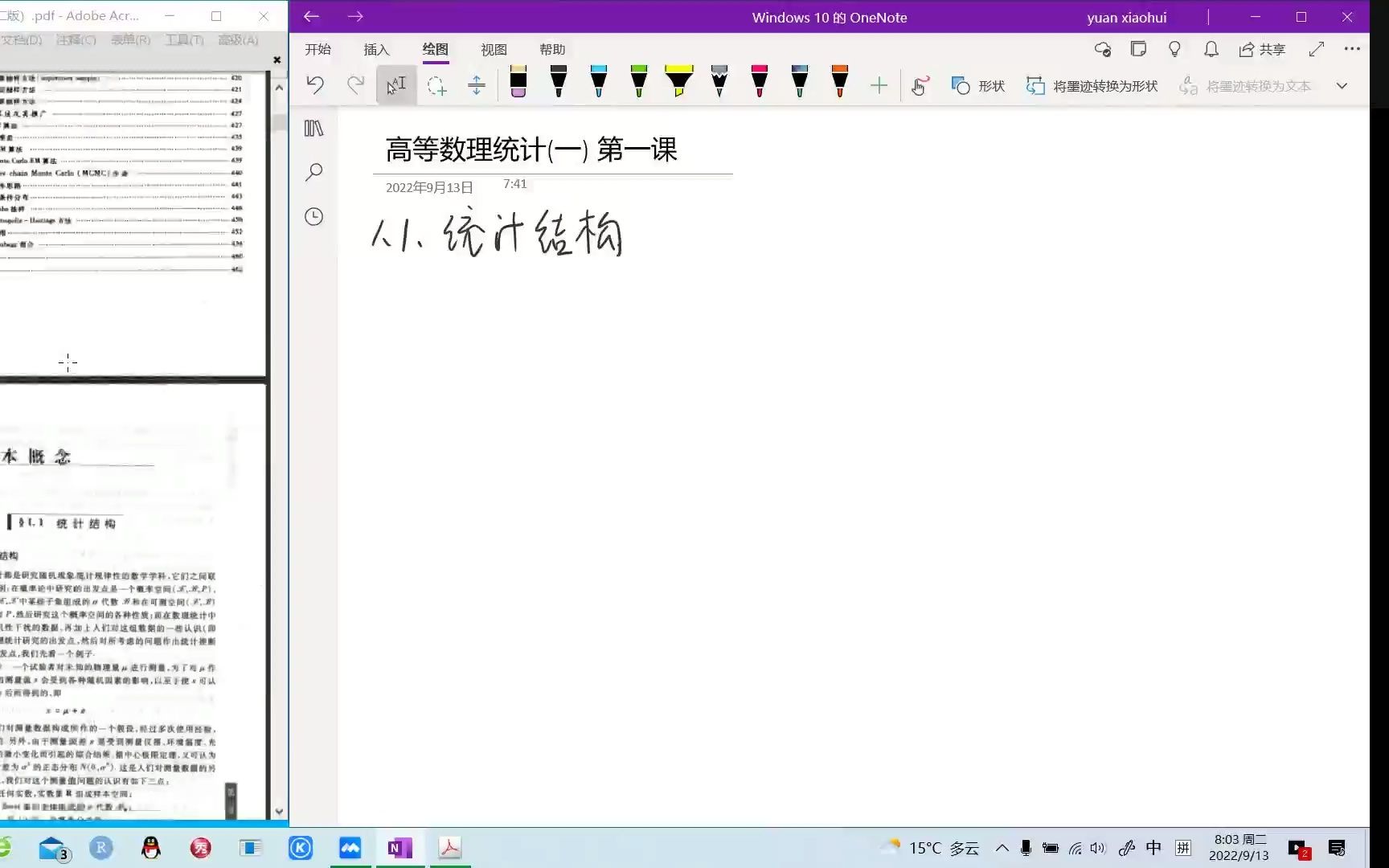This screenshot has height=868, width=1389.
Task: Open the more options ellipsis menu
Action: pyautogui.click(x=1353, y=49)
